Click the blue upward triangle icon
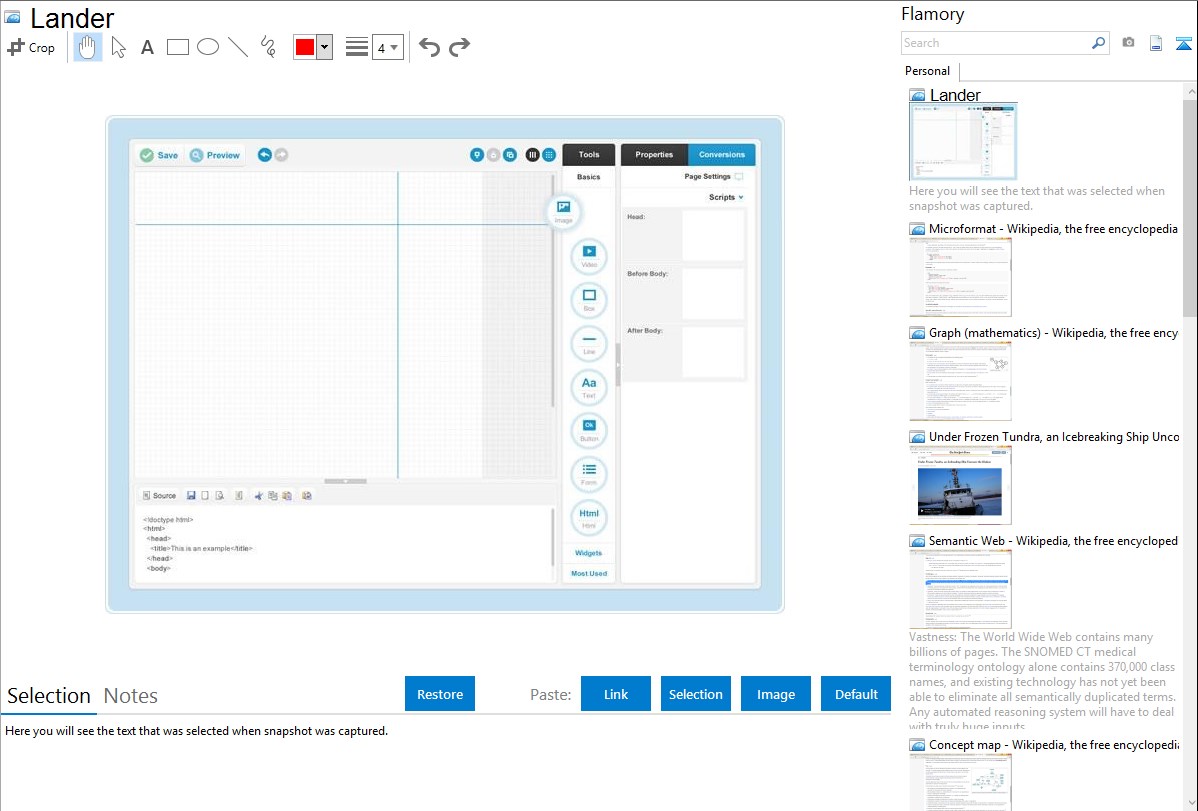1198x811 pixels. tap(1183, 43)
